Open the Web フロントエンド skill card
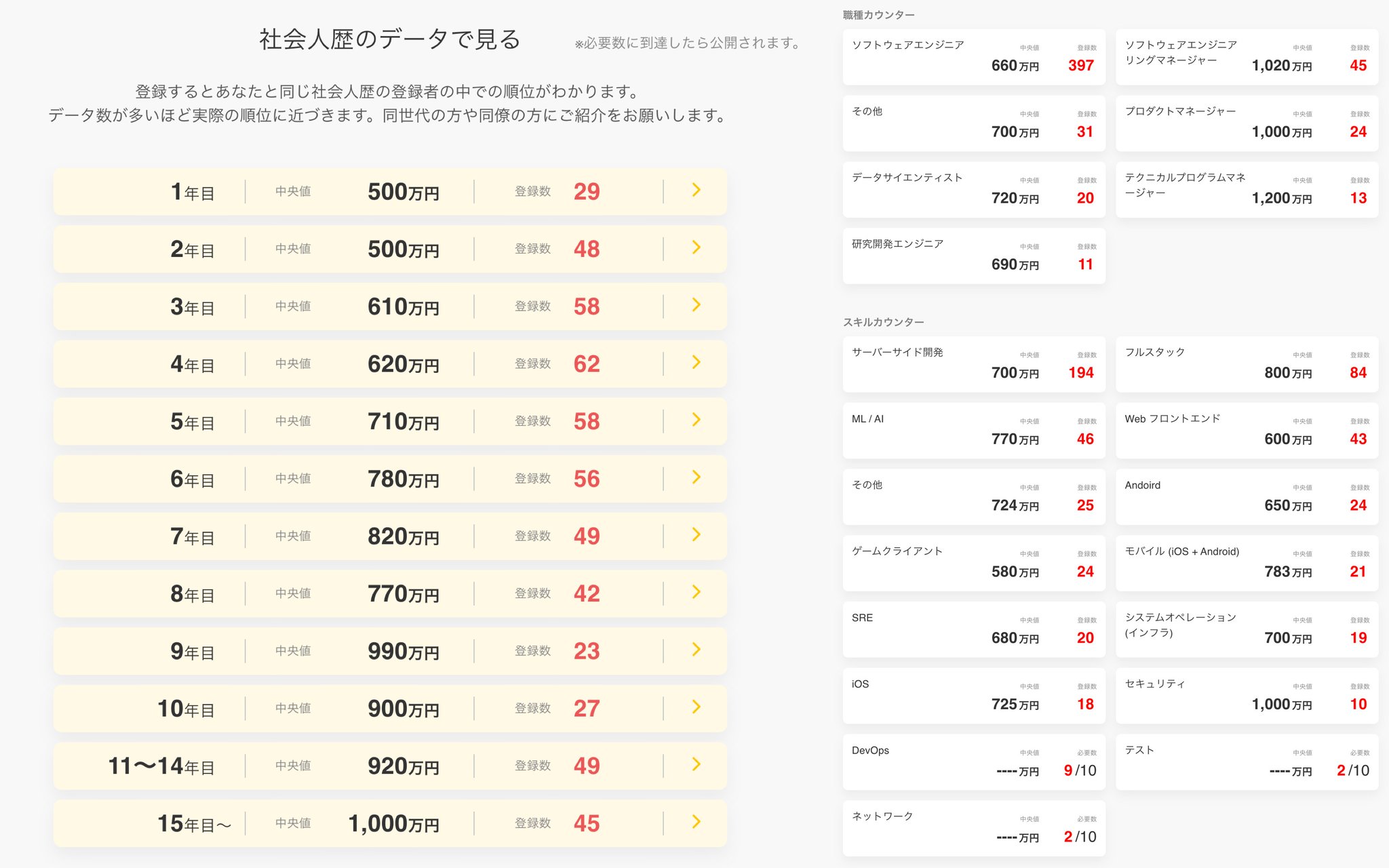1389x868 pixels. click(1247, 431)
